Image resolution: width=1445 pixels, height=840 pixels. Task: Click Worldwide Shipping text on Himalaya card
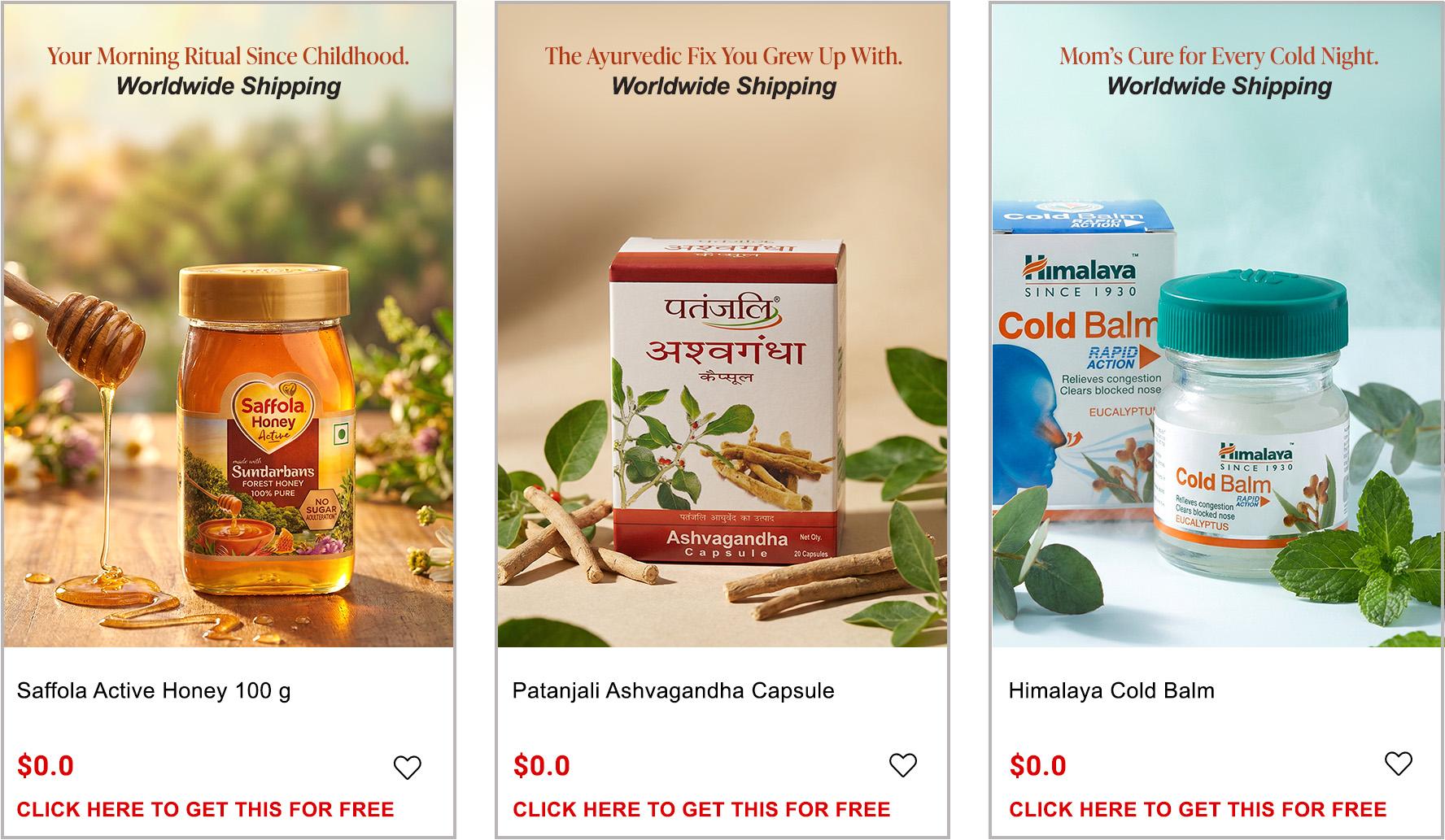1219,86
